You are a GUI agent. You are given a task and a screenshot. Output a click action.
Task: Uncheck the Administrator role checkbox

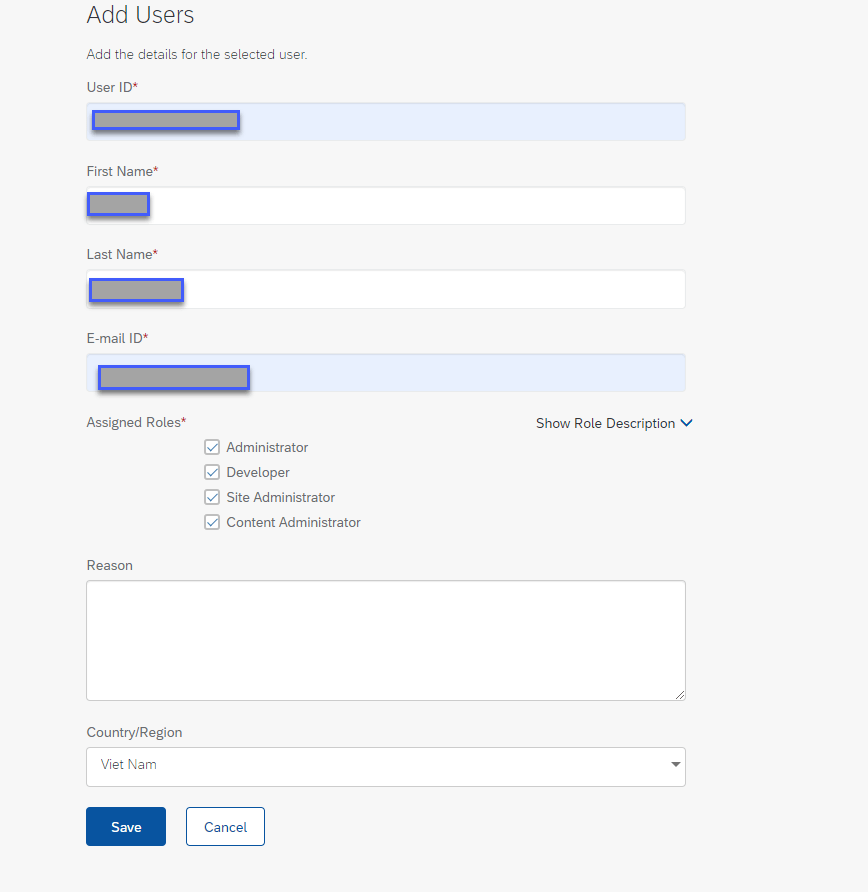point(212,447)
